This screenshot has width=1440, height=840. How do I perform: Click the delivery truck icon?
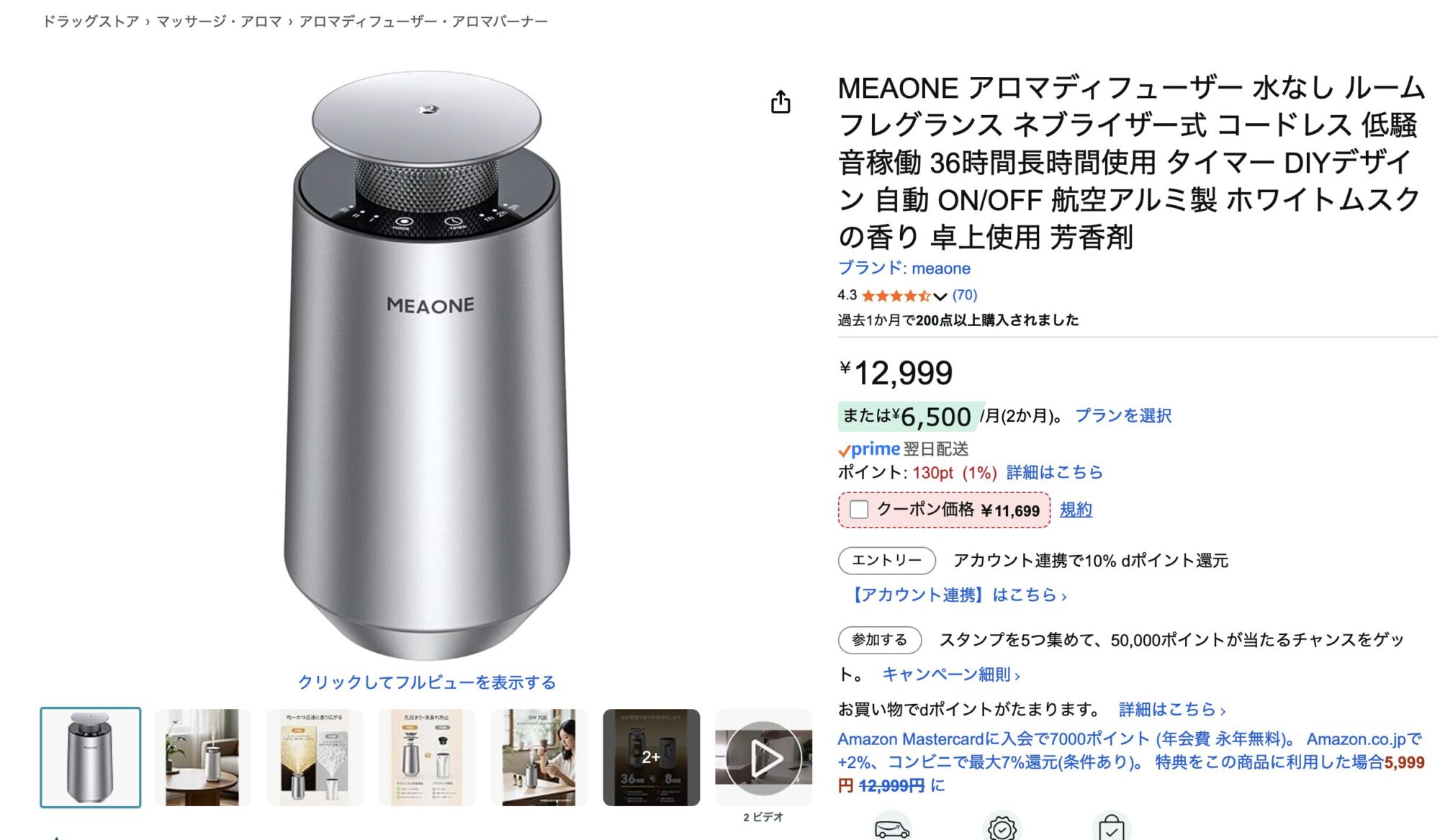click(892, 828)
